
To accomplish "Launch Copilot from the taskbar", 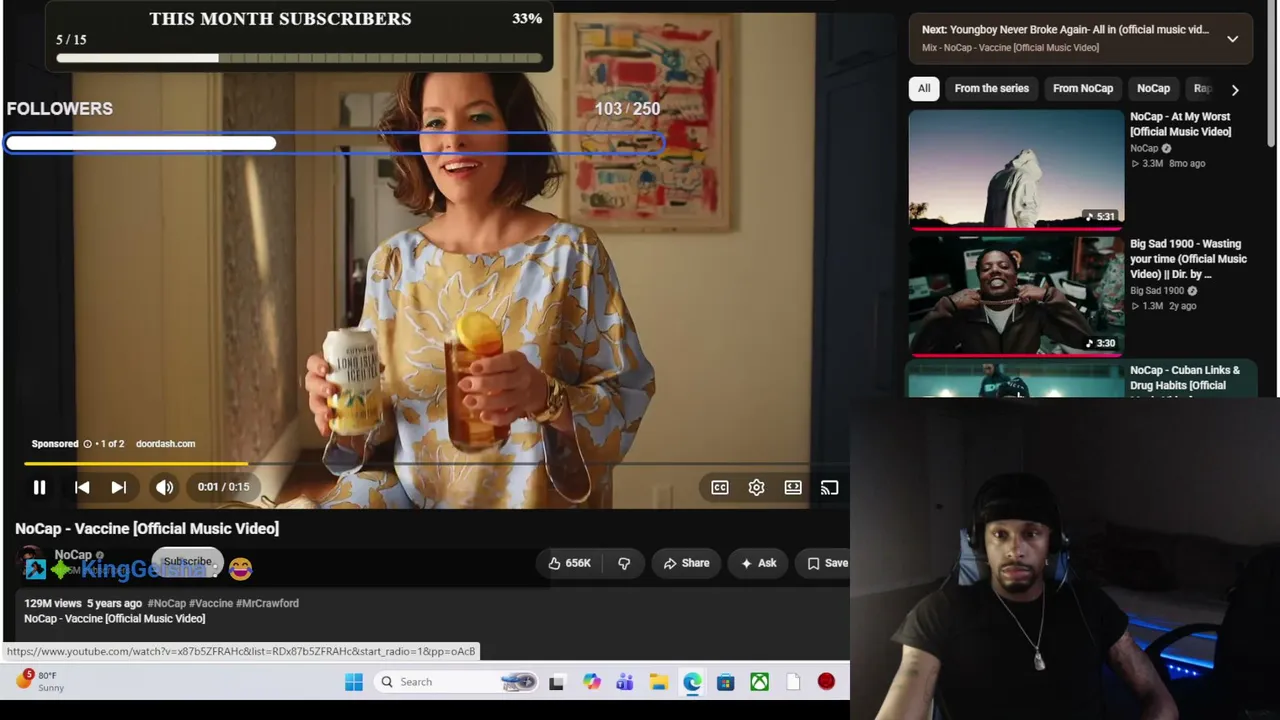I will coord(592,682).
